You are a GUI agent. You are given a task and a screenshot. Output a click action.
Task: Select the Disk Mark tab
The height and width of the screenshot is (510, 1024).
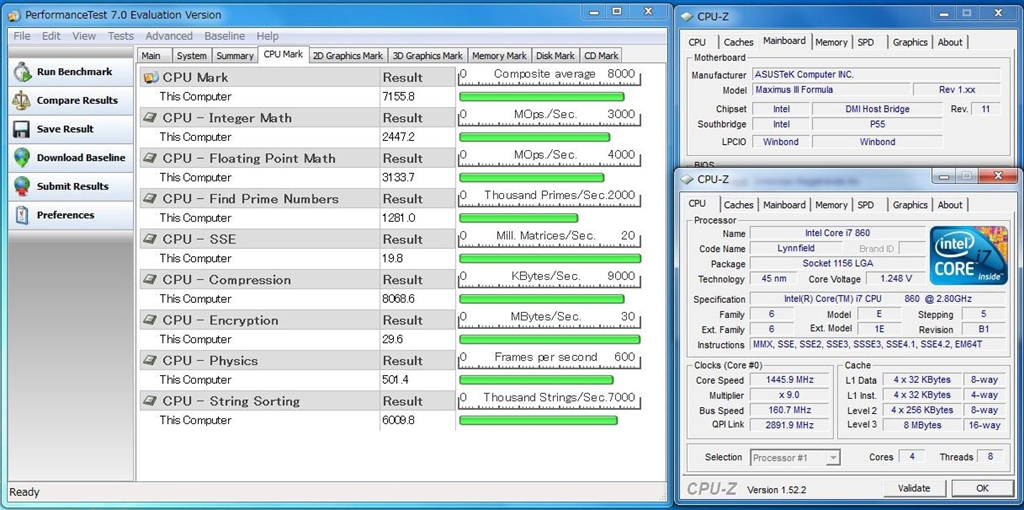click(x=555, y=56)
